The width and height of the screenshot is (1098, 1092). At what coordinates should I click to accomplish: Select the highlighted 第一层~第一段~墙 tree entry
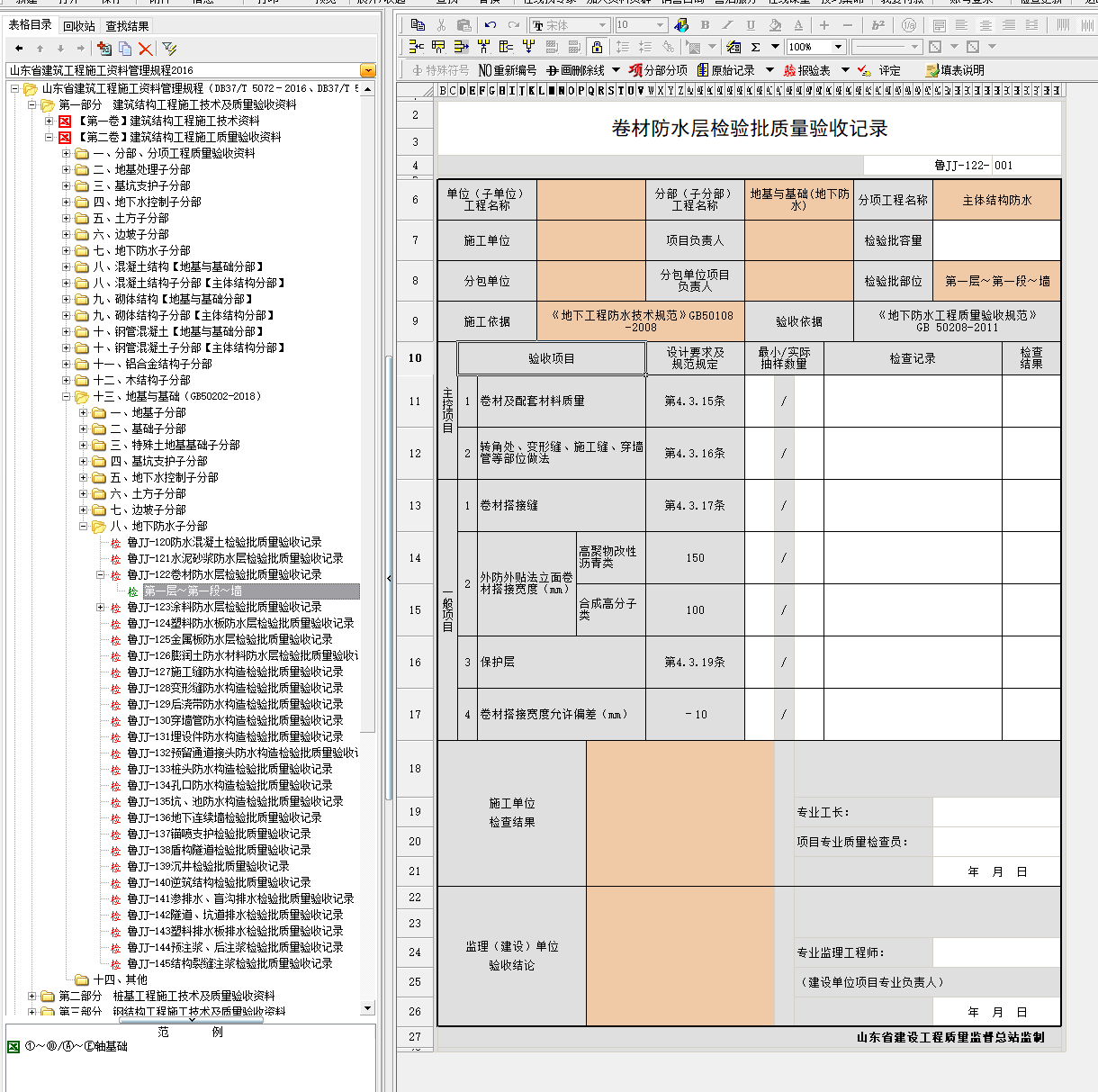pyautogui.click(x=251, y=591)
